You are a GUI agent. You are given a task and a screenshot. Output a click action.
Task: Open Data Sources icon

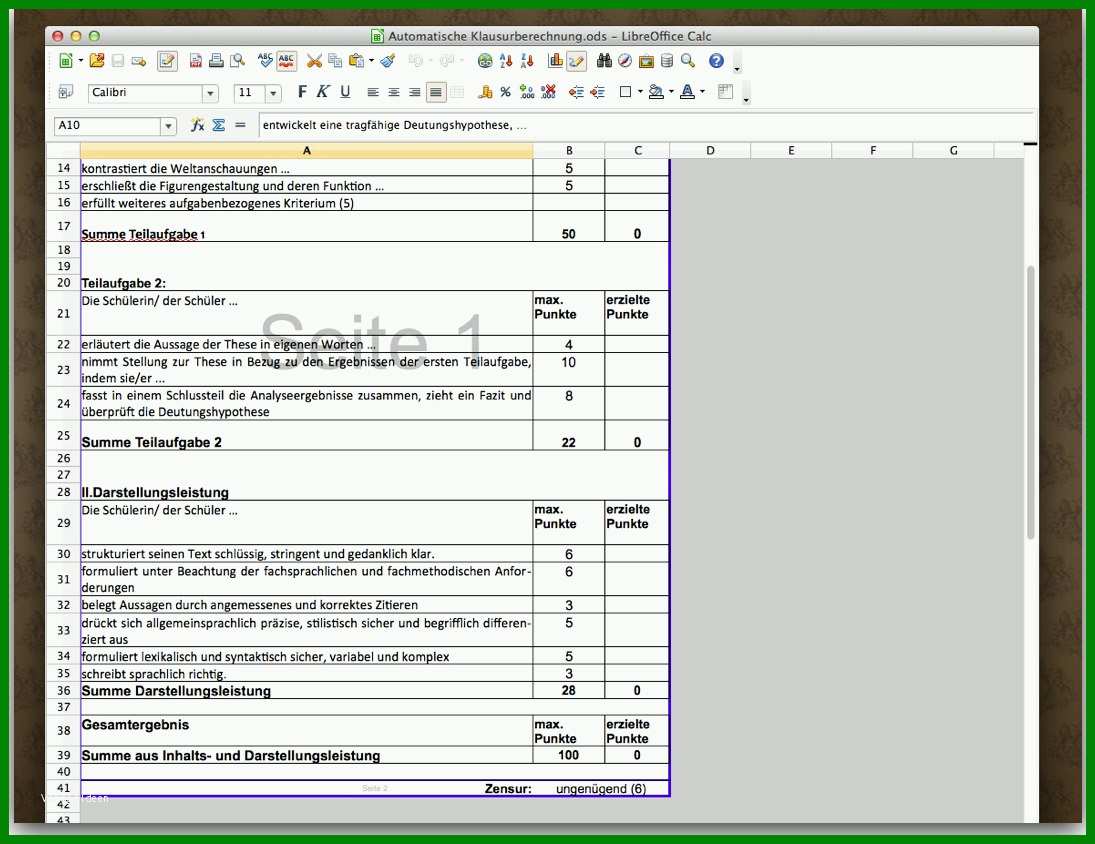pyautogui.click(x=667, y=61)
